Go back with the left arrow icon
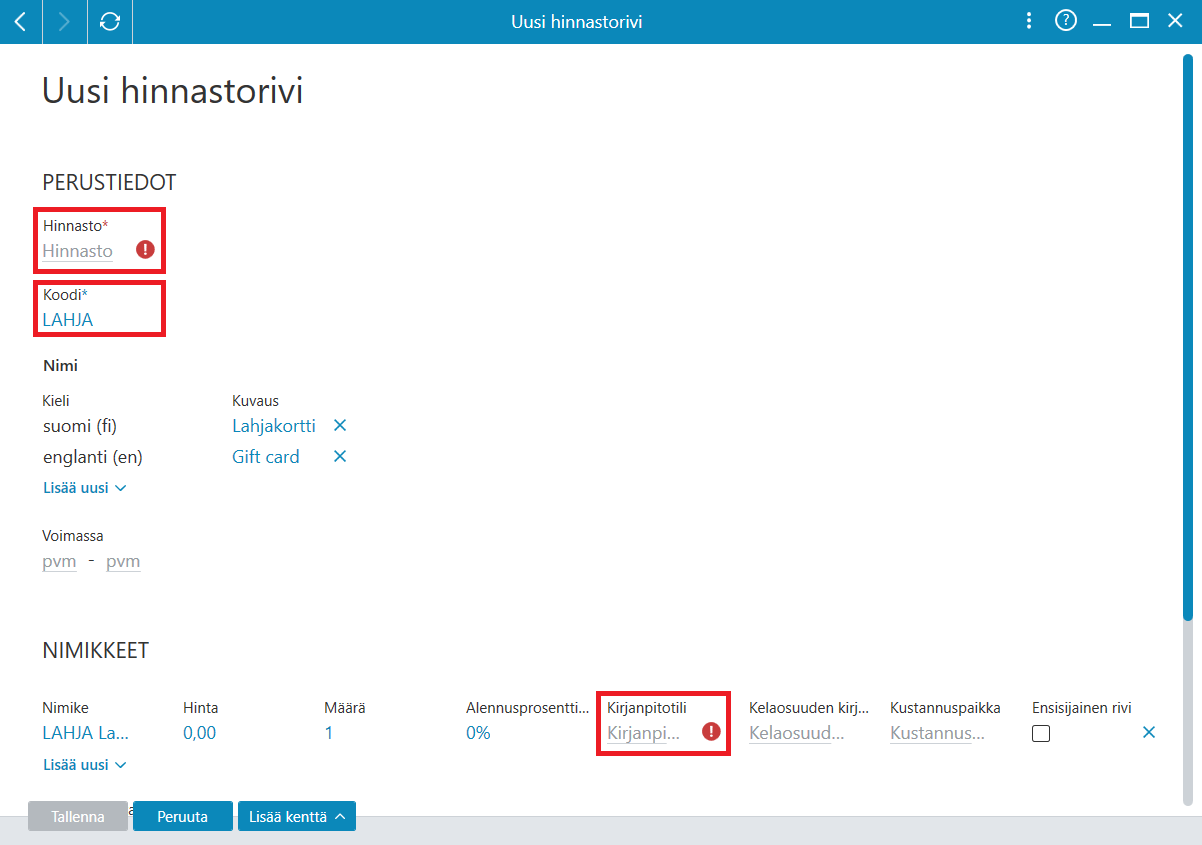Screen dimensions: 1202x845 pos(21,21)
